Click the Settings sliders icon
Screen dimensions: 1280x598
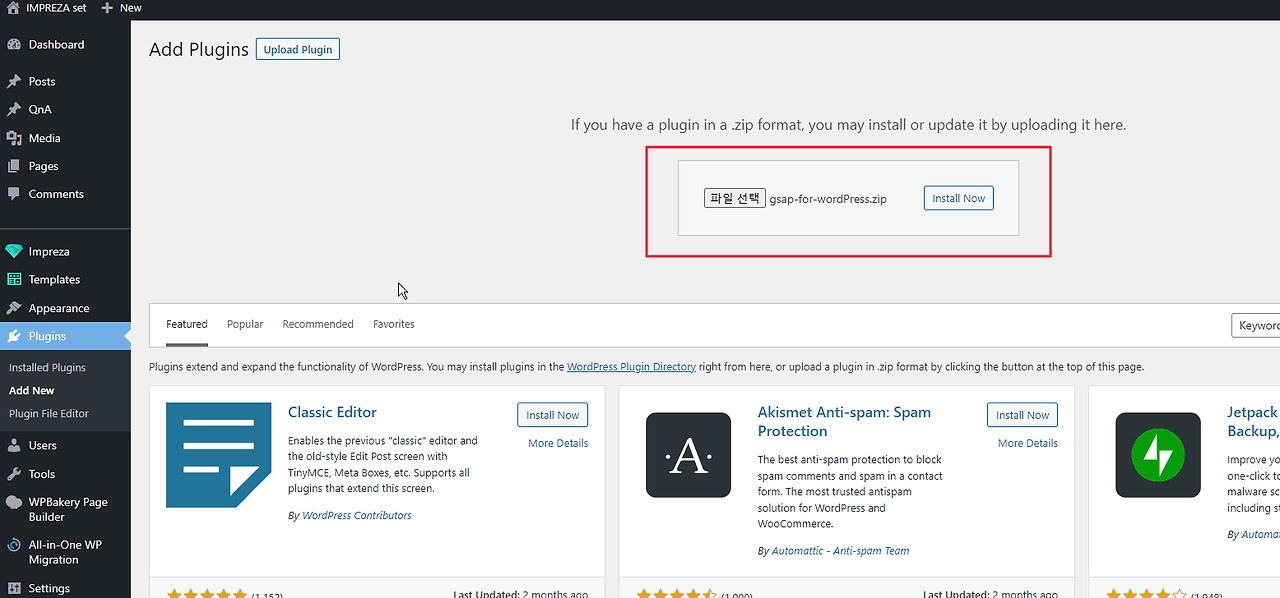point(14,588)
